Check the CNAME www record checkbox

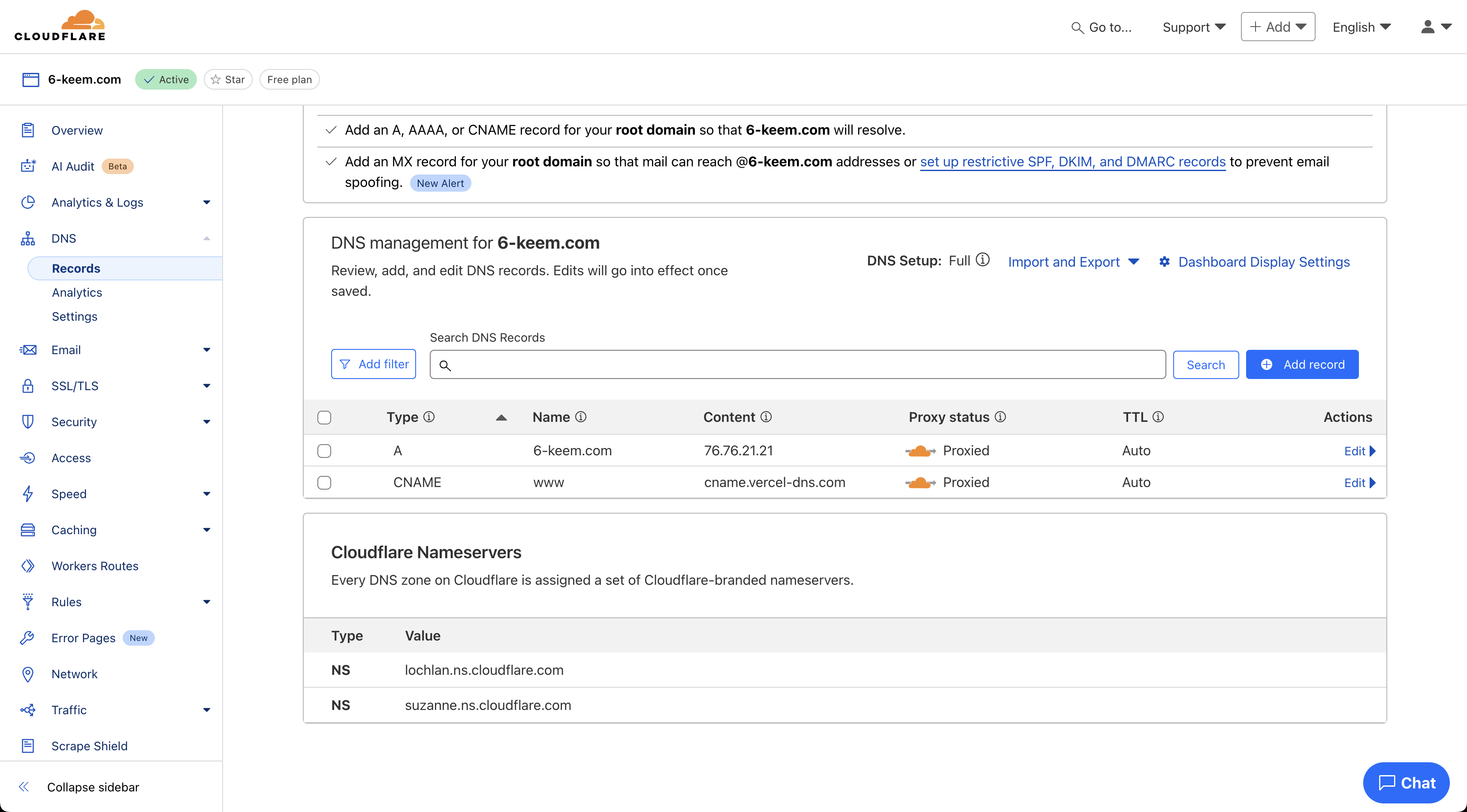coord(325,483)
